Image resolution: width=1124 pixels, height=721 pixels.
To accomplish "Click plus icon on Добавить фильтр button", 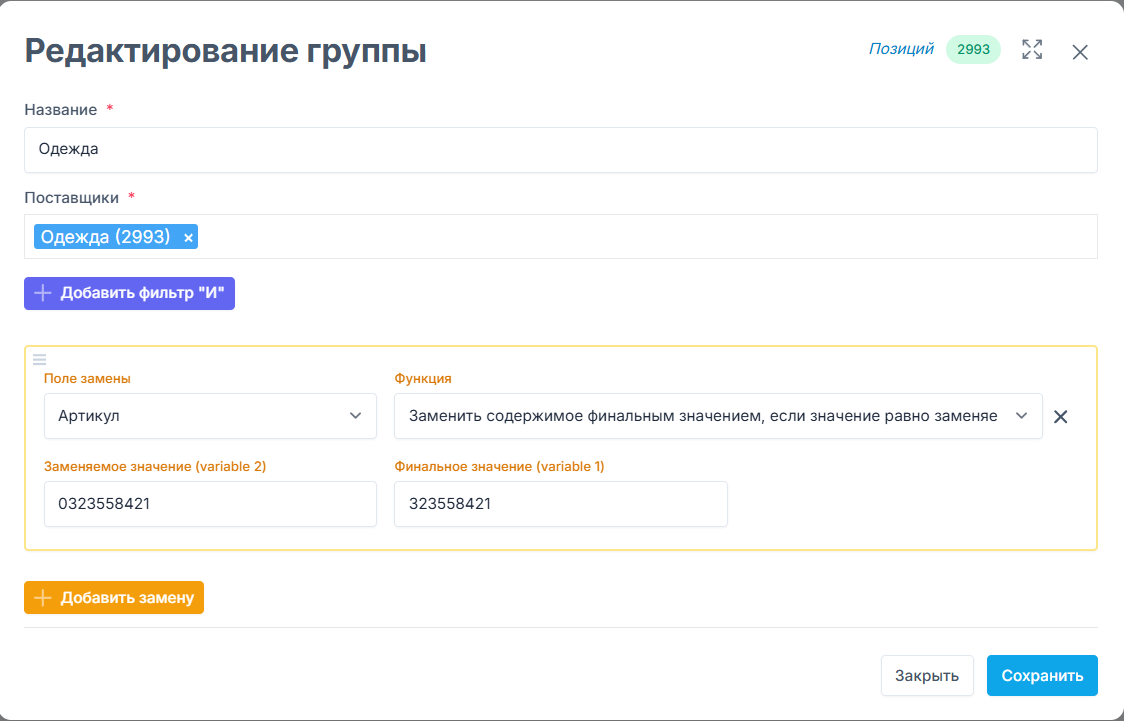I will 42,294.
